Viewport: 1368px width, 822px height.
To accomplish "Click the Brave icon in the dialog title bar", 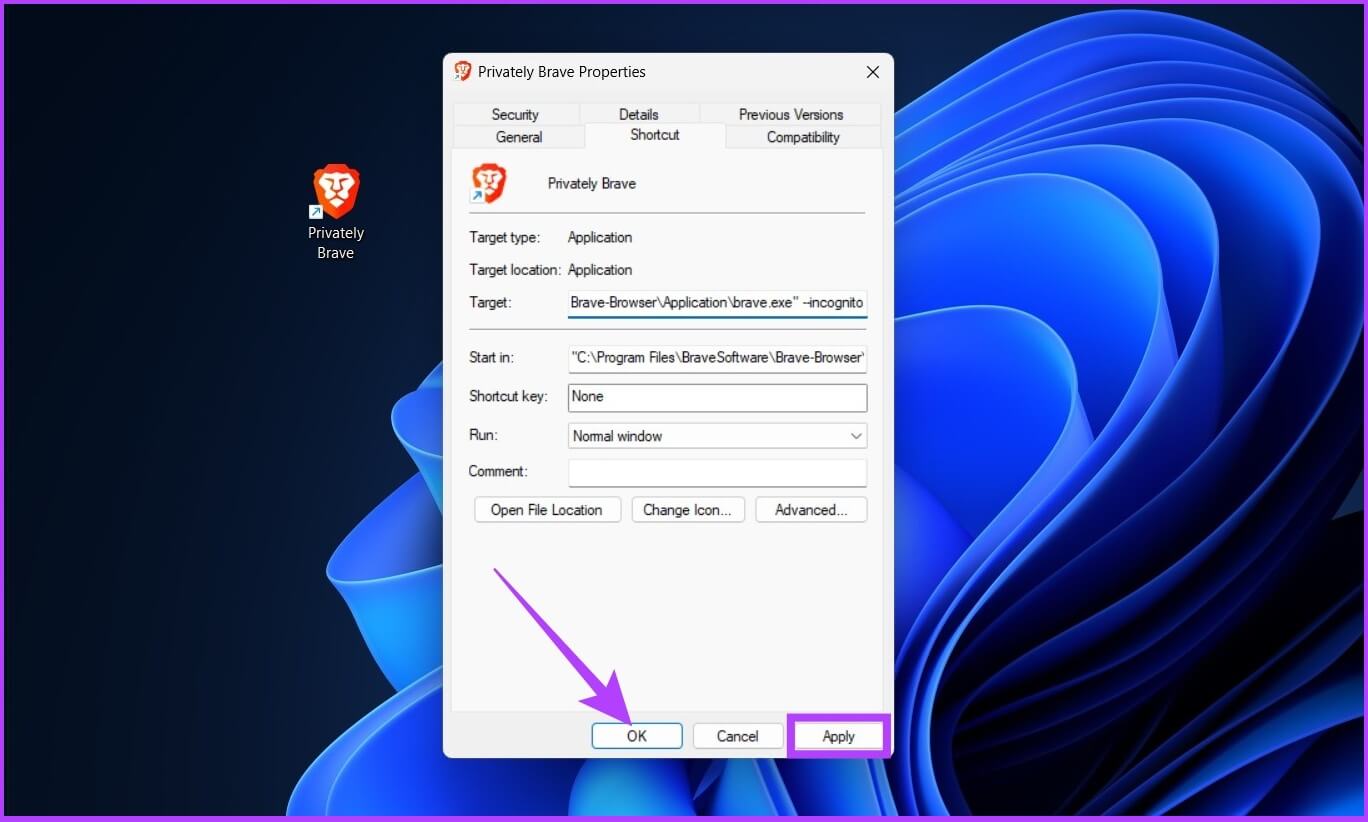I will click(463, 71).
